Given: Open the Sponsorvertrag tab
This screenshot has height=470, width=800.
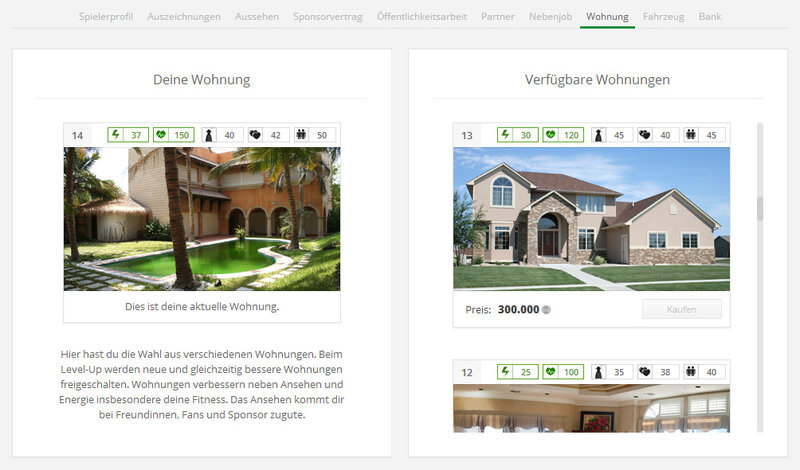Looking at the screenshot, I should (x=329, y=17).
